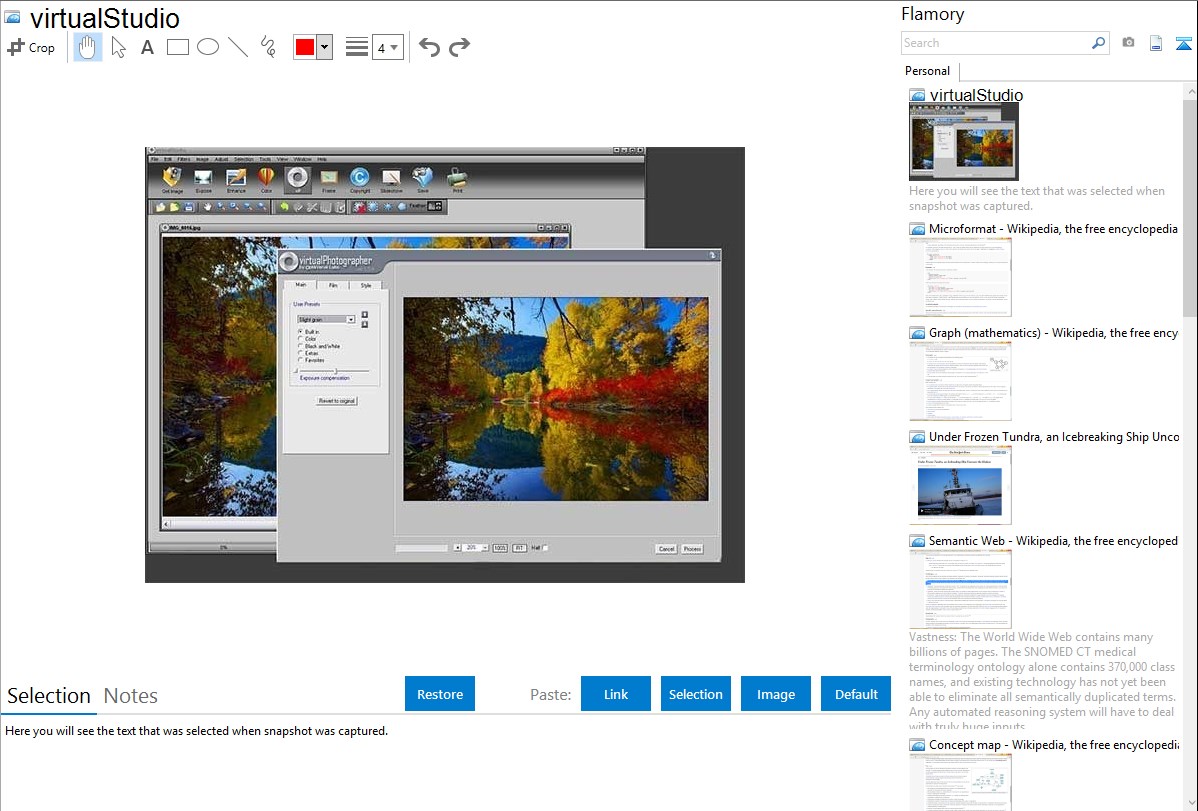The image size is (1198, 811).
Task: Choose the text annotation tool
Action: [x=147, y=47]
